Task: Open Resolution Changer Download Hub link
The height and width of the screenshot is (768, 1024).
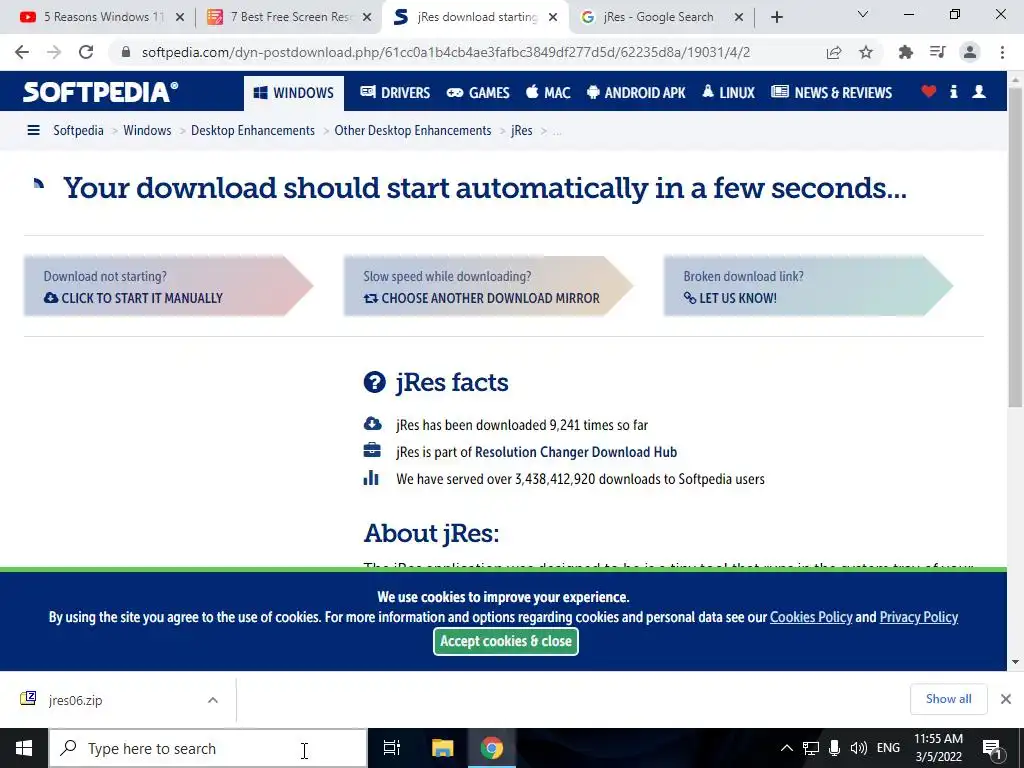Action: pyautogui.click(x=576, y=452)
